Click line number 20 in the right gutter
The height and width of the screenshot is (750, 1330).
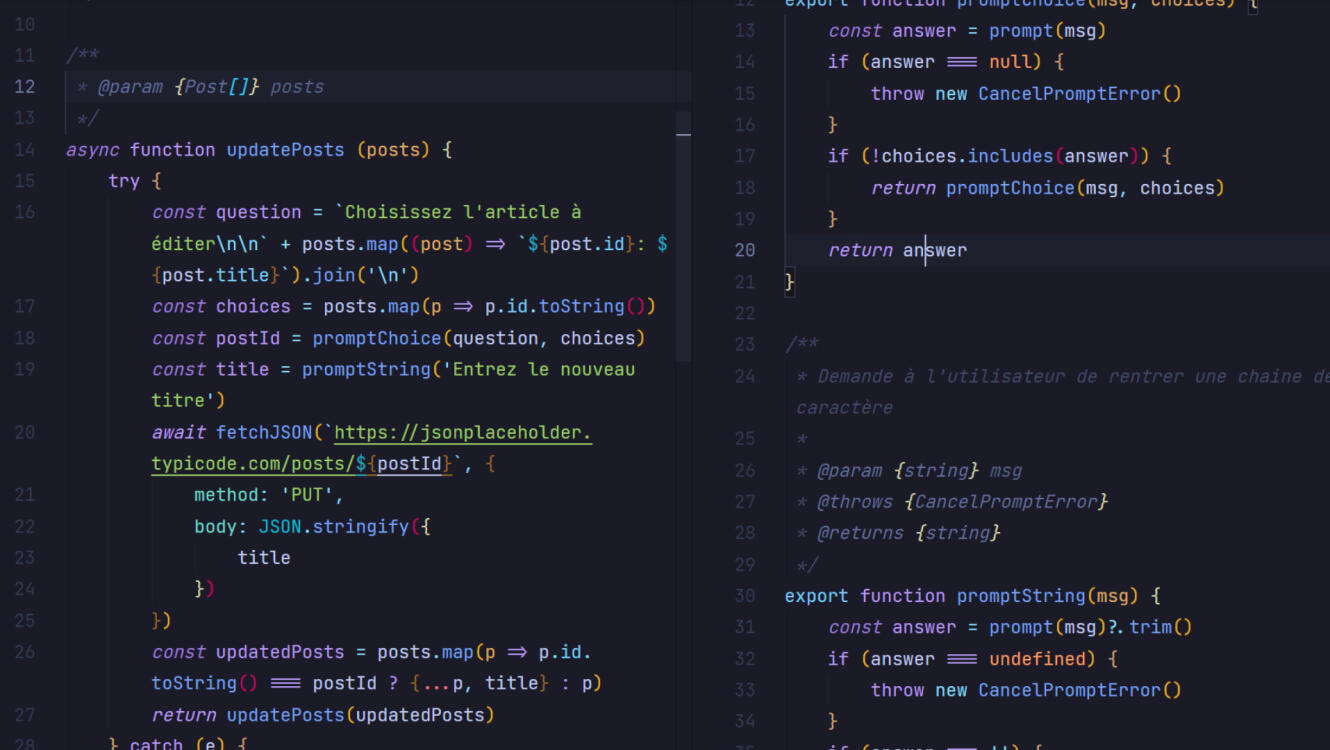pos(745,250)
